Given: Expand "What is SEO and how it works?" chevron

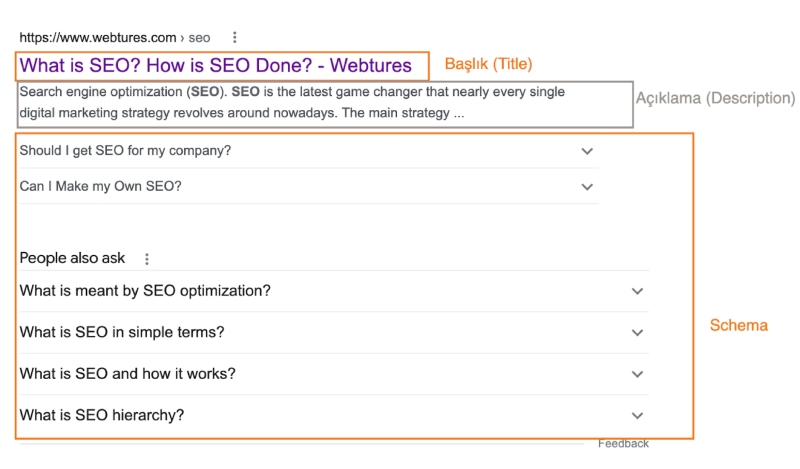Looking at the screenshot, I should [638, 374].
